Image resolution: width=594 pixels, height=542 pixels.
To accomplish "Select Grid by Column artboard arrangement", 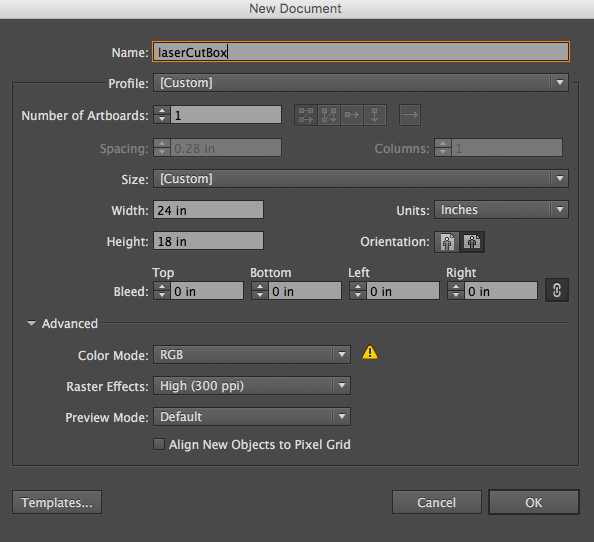I will (329, 115).
